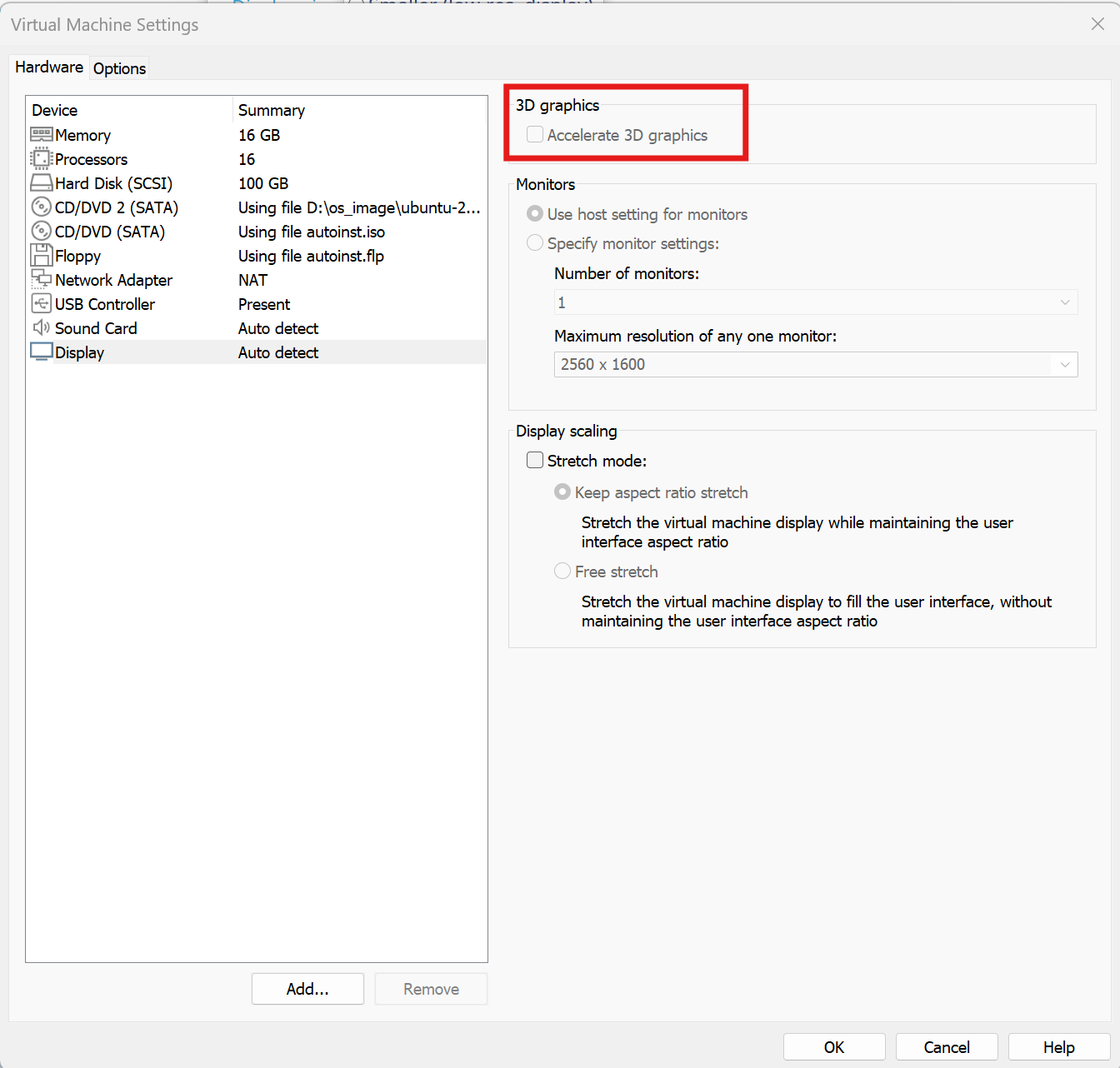The height and width of the screenshot is (1068, 1120).
Task: Click the Memory device icon
Action: coord(42,135)
